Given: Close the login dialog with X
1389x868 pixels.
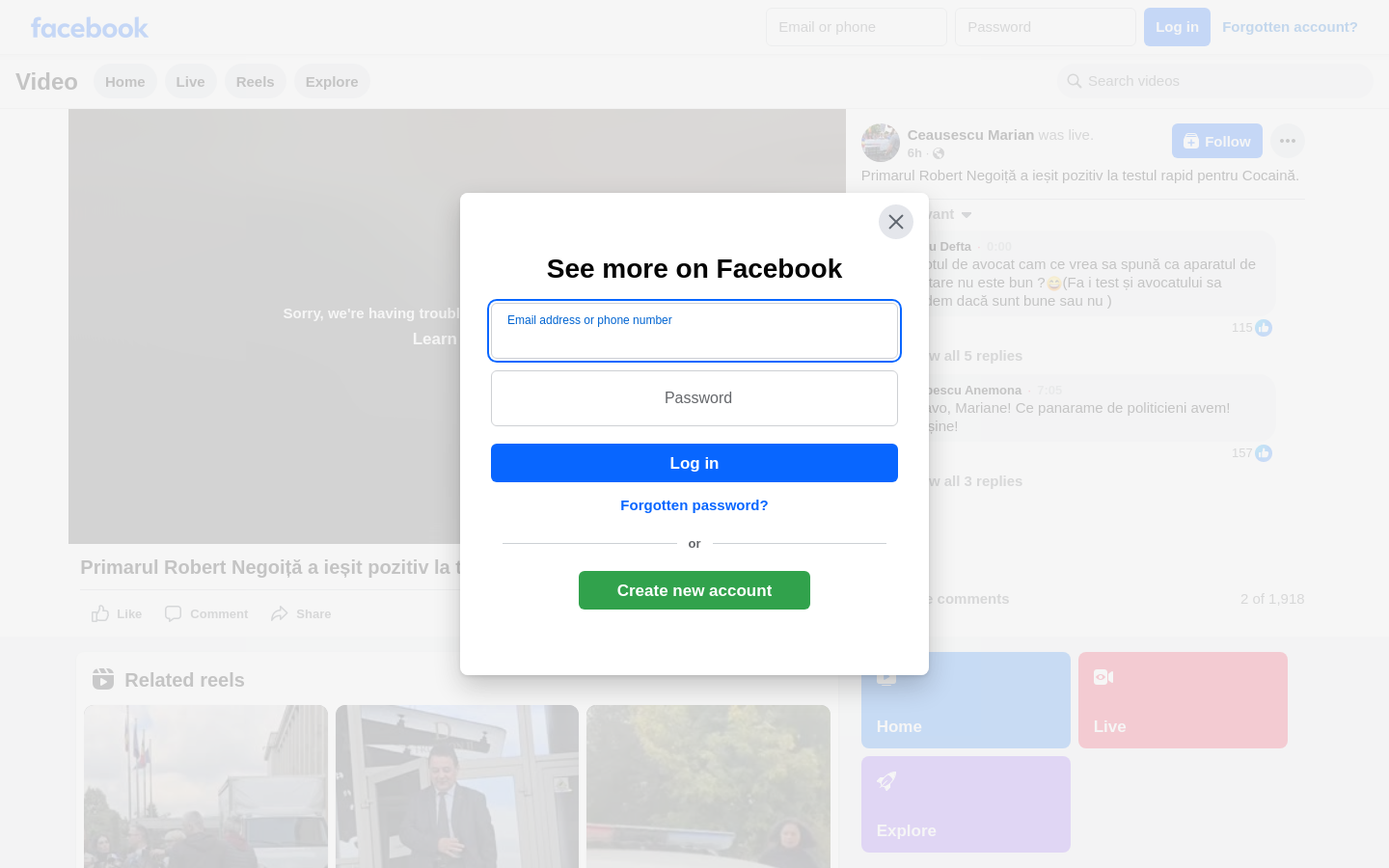Looking at the screenshot, I should [x=895, y=222].
